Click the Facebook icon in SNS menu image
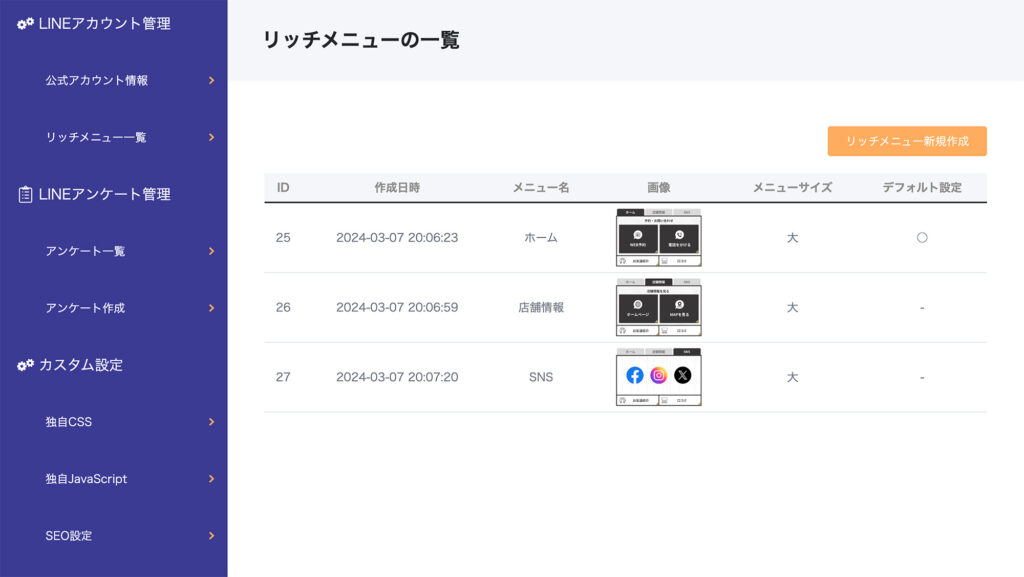This screenshot has width=1024, height=577. [x=635, y=376]
